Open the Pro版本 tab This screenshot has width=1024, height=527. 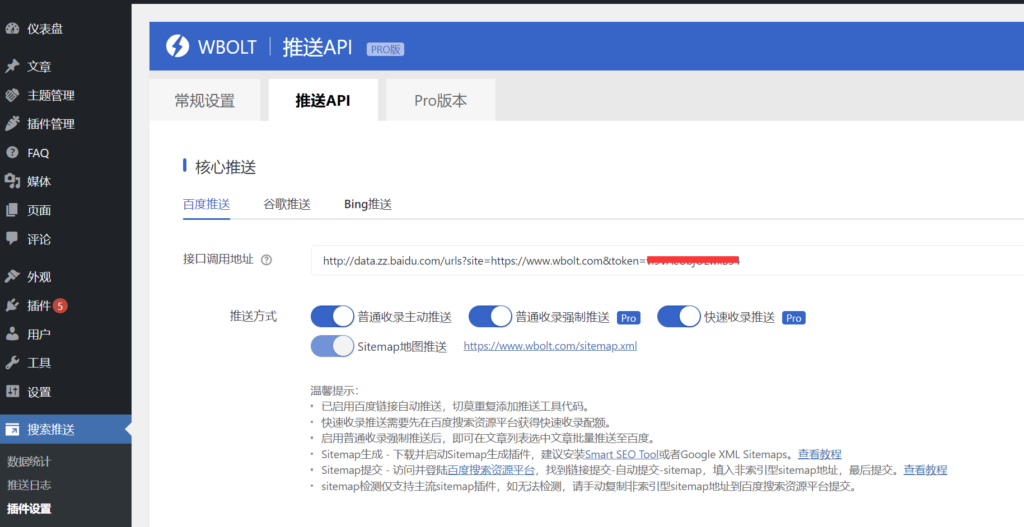tap(440, 101)
